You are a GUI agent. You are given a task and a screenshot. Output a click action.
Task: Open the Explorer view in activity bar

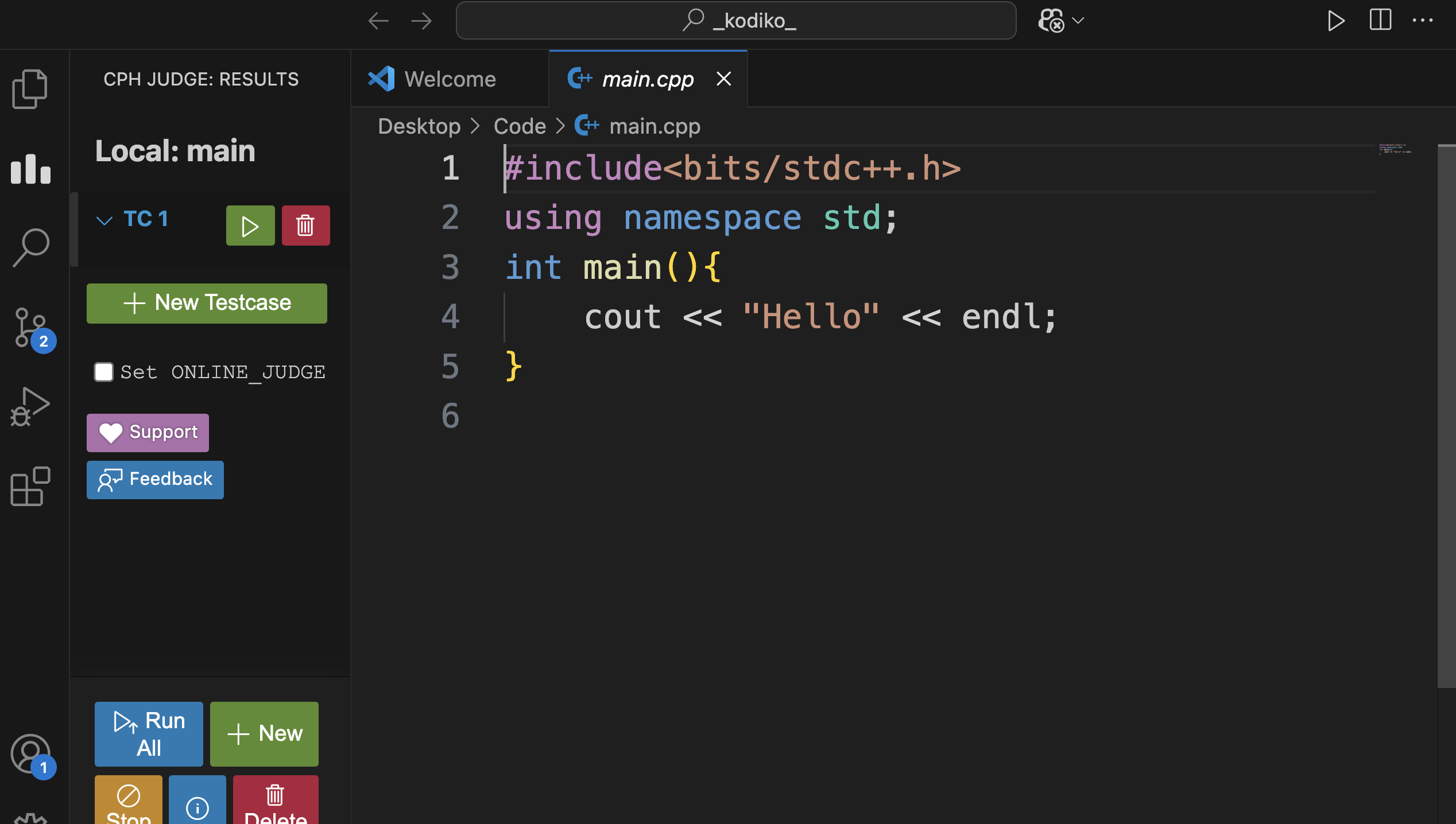pyautogui.click(x=30, y=89)
